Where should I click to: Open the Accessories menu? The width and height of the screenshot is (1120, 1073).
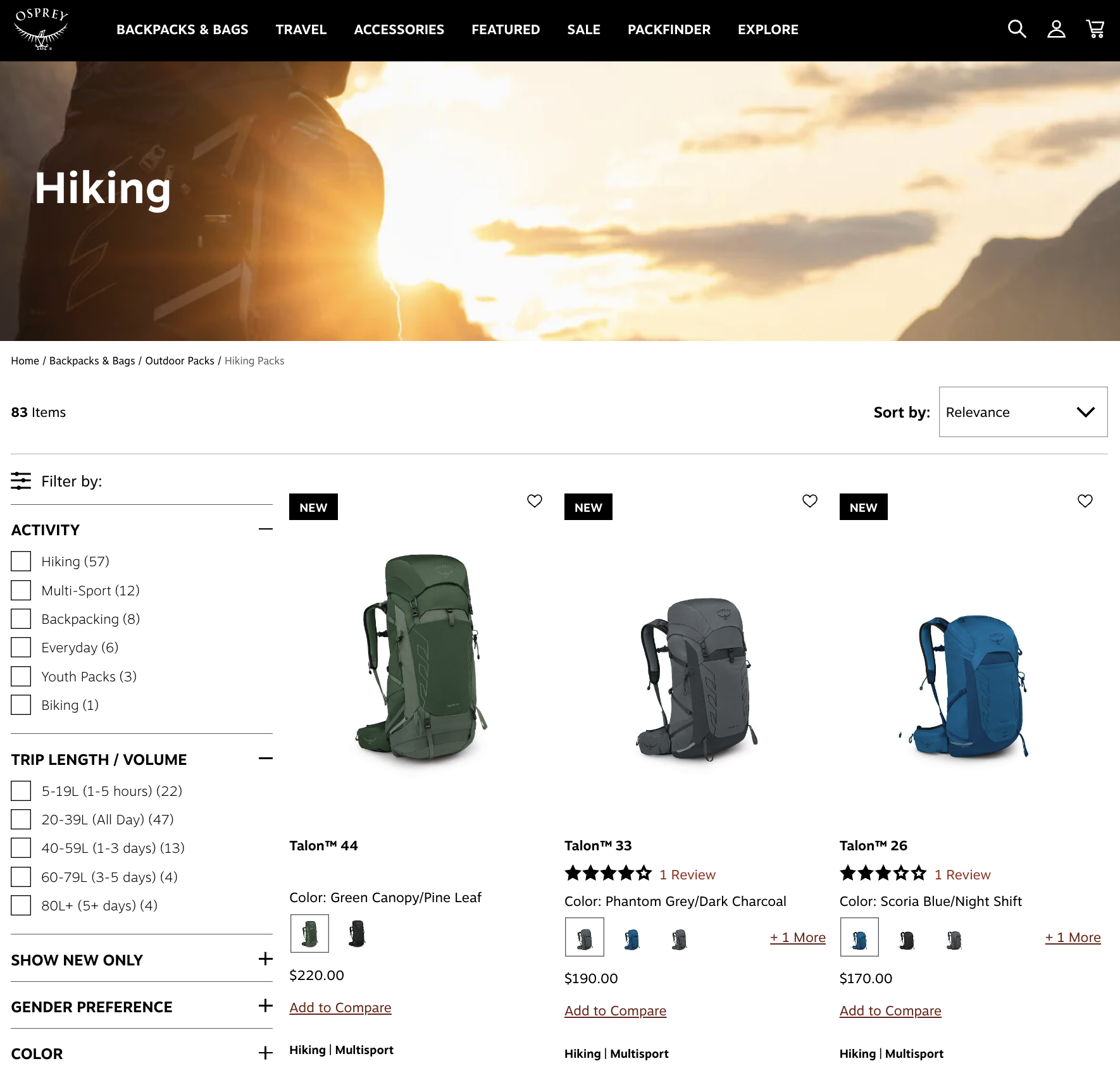click(x=399, y=30)
